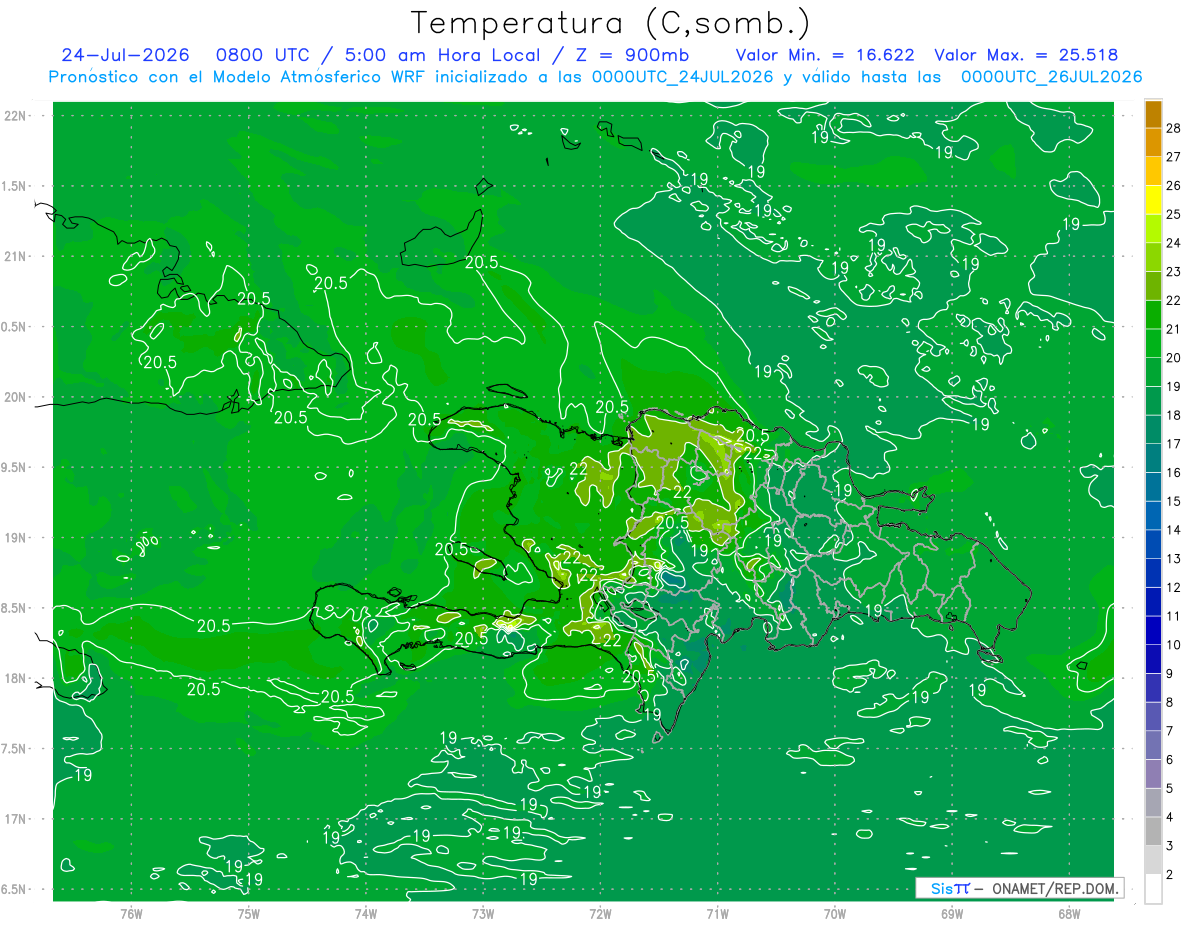Click the legend value "27"
Viewport: 1200px width, 927px height.
coord(1173,157)
